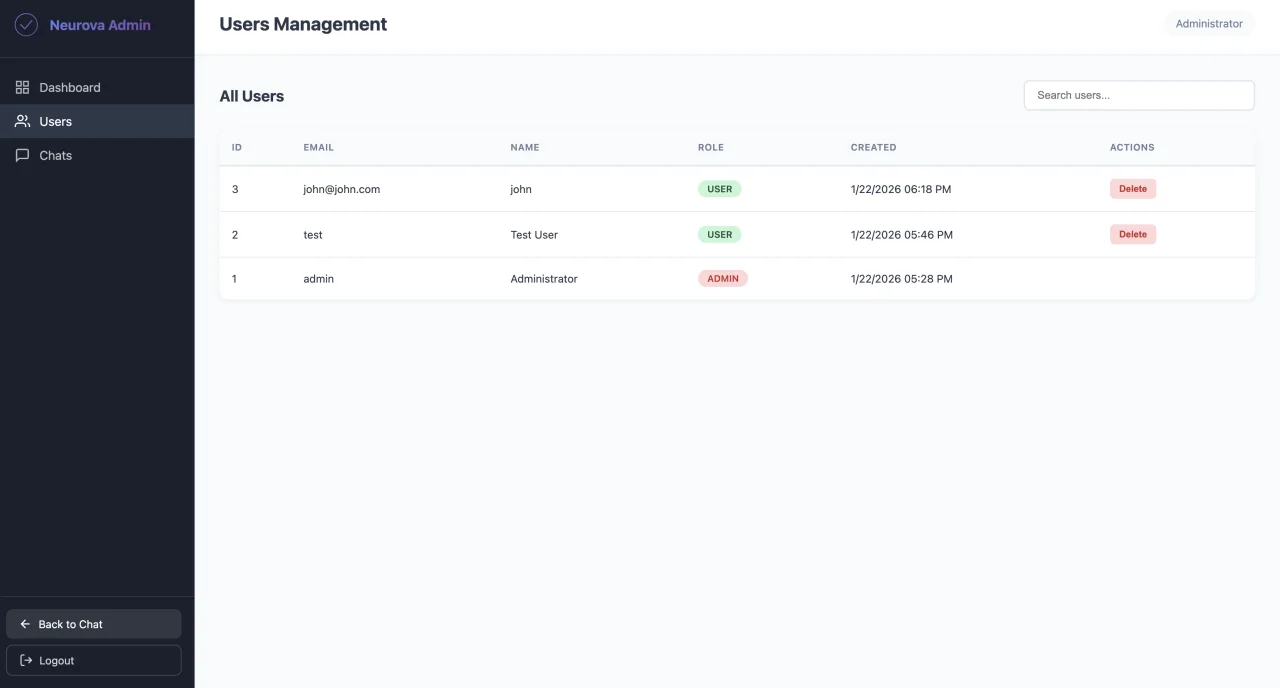Image resolution: width=1280 pixels, height=688 pixels.
Task: Click the john@john.com email cell
Action: 342,189
